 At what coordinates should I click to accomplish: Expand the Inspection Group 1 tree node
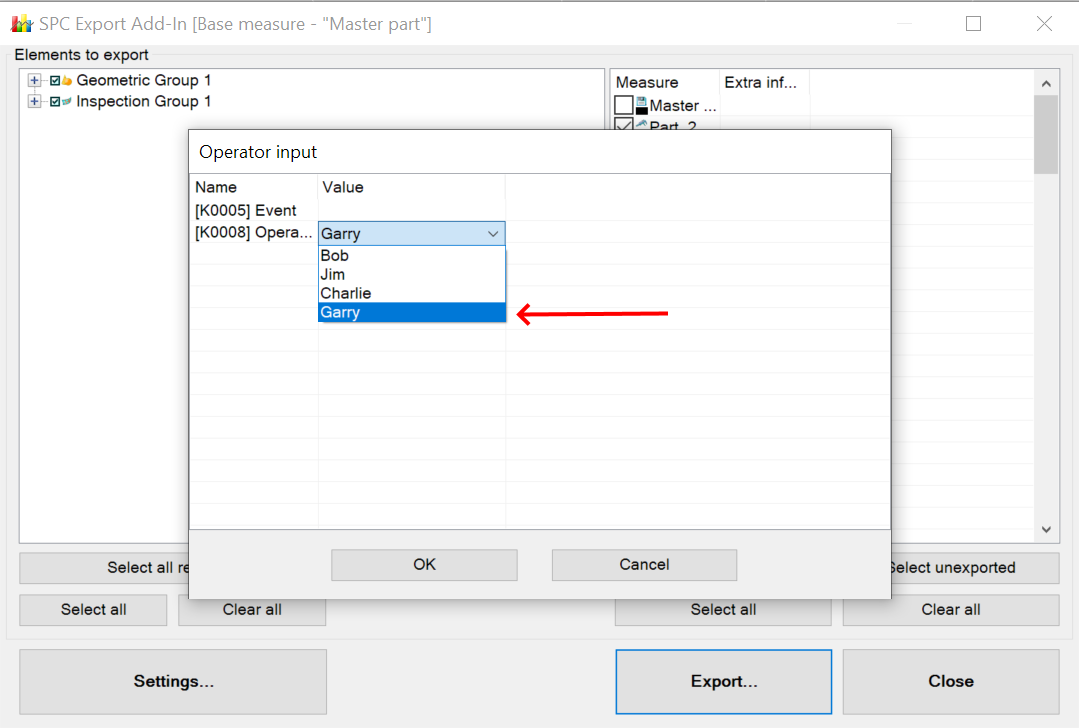pyautogui.click(x=34, y=101)
